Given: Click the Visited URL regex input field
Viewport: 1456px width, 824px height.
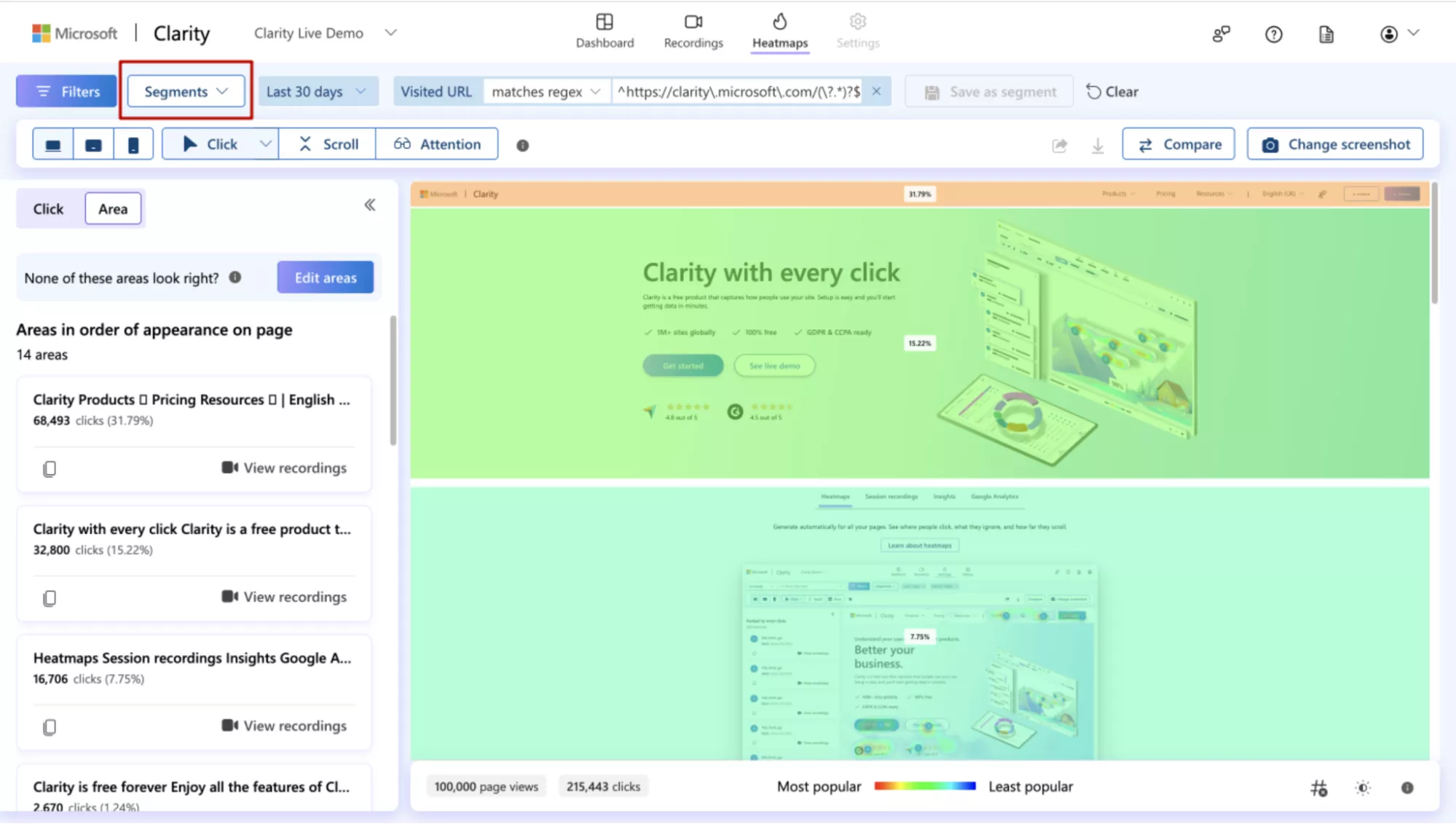Looking at the screenshot, I should [738, 91].
